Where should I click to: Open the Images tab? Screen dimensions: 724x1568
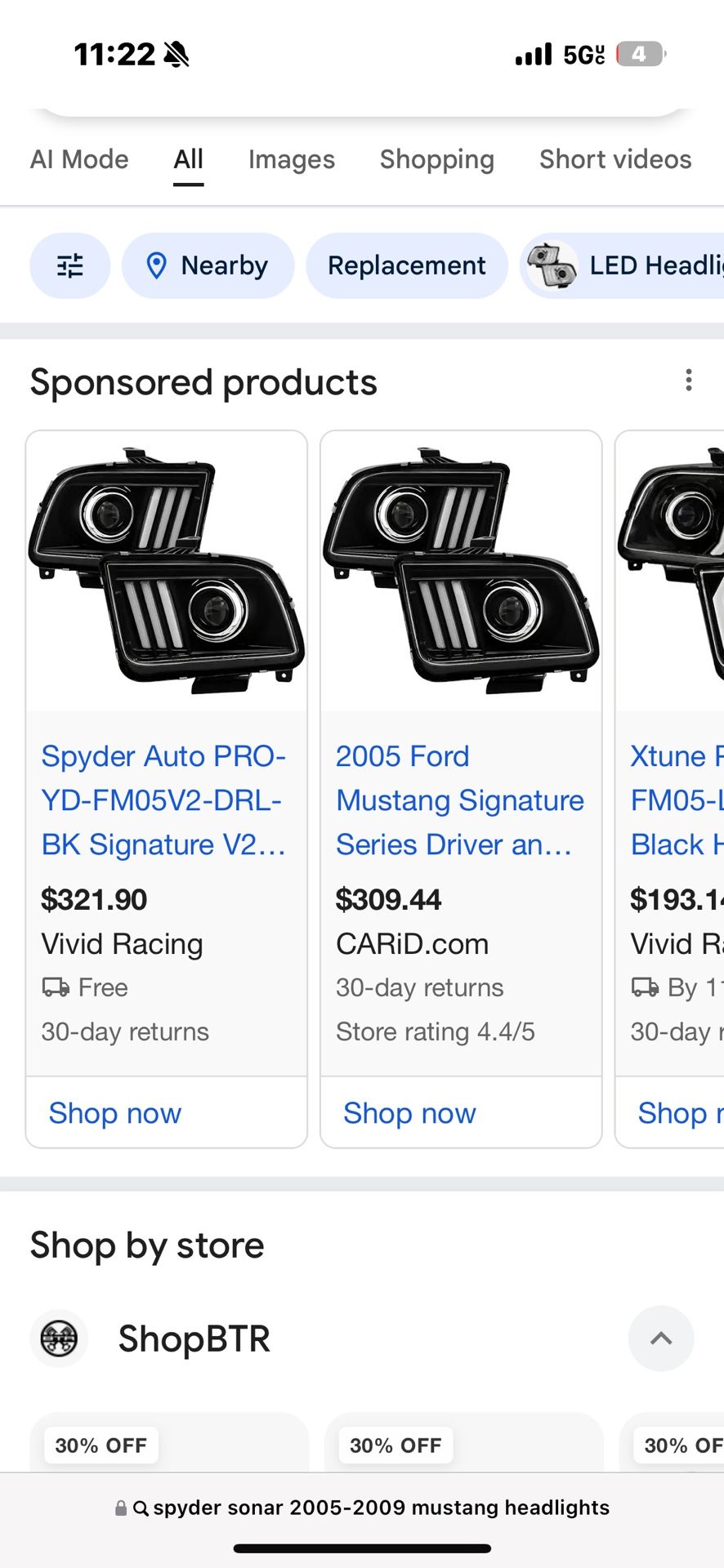pyautogui.click(x=291, y=158)
